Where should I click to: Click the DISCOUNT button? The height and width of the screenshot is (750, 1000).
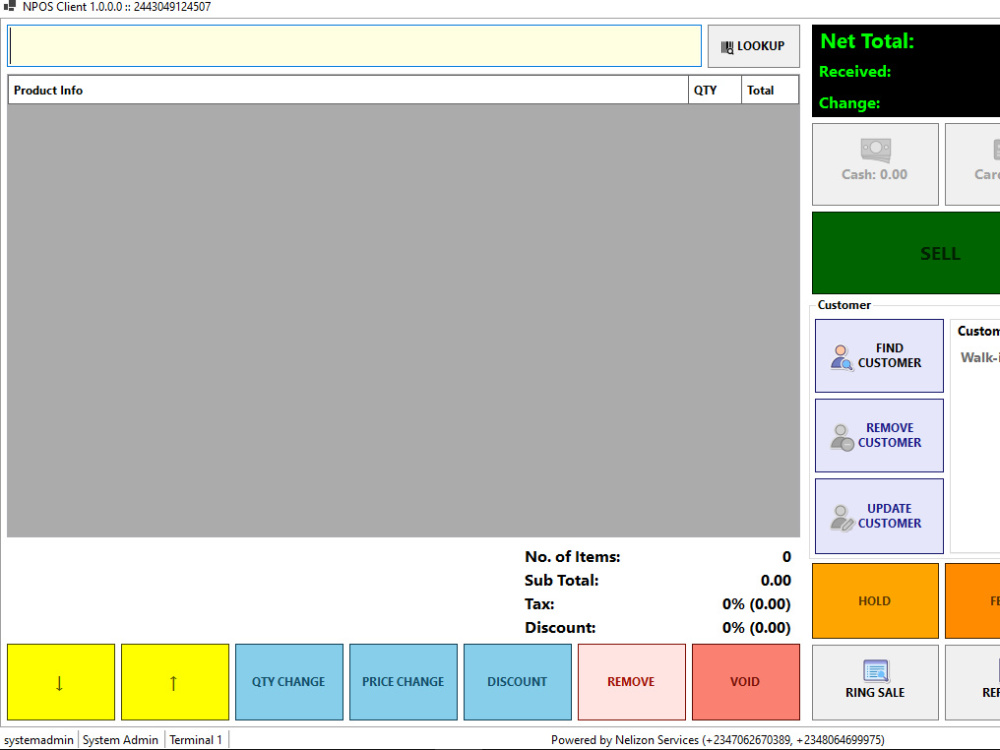click(517, 682)
